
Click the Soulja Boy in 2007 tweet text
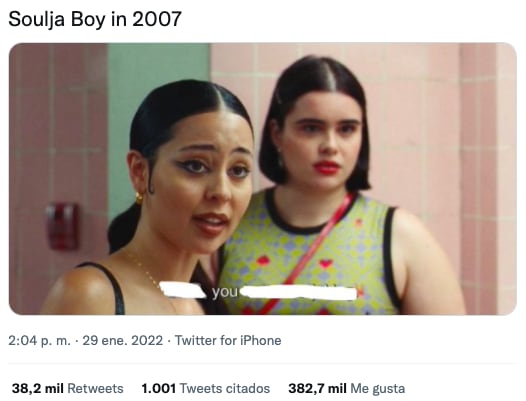95,19
